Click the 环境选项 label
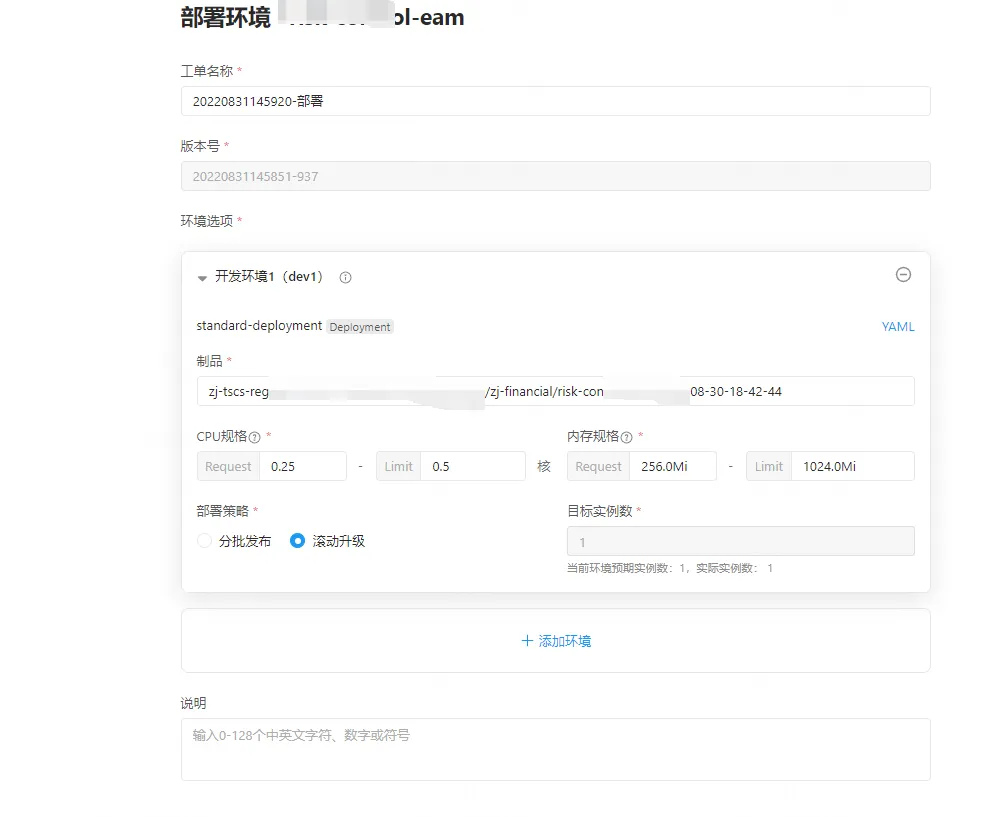The height and width of the screenshot is (817, 996). tap(207, 221)
